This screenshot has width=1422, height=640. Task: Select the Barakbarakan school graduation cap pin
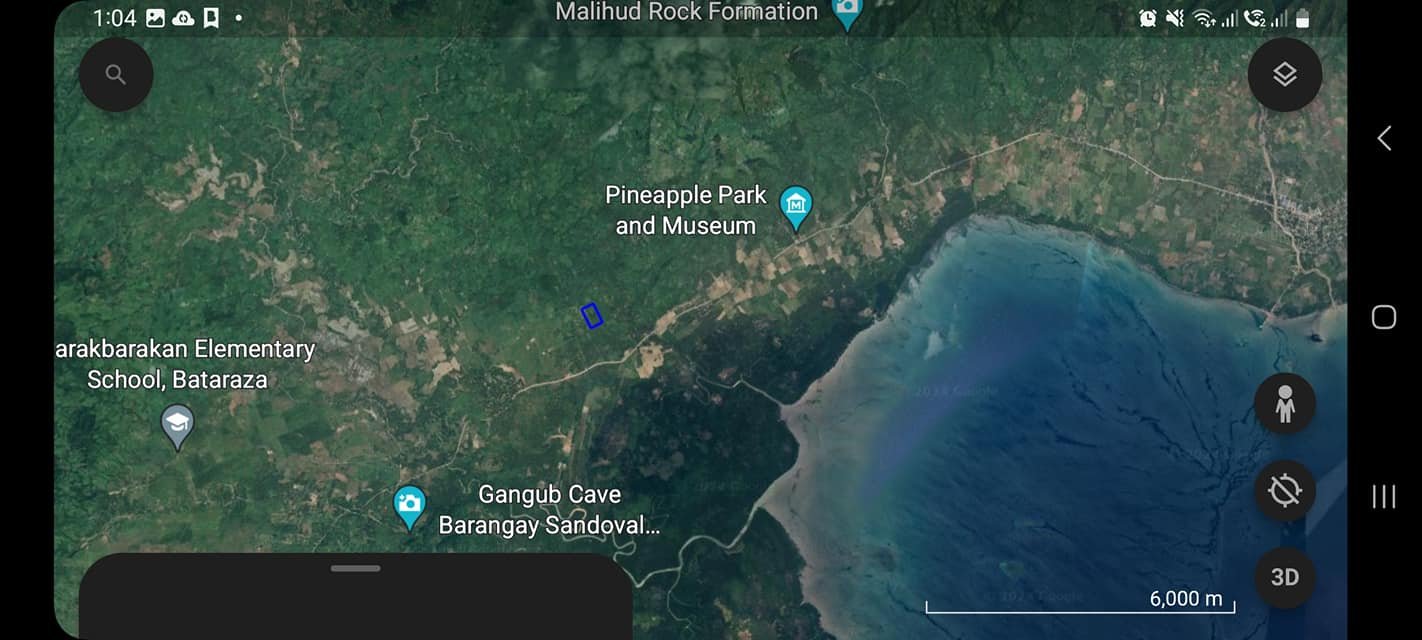click(x=177, y=425)
